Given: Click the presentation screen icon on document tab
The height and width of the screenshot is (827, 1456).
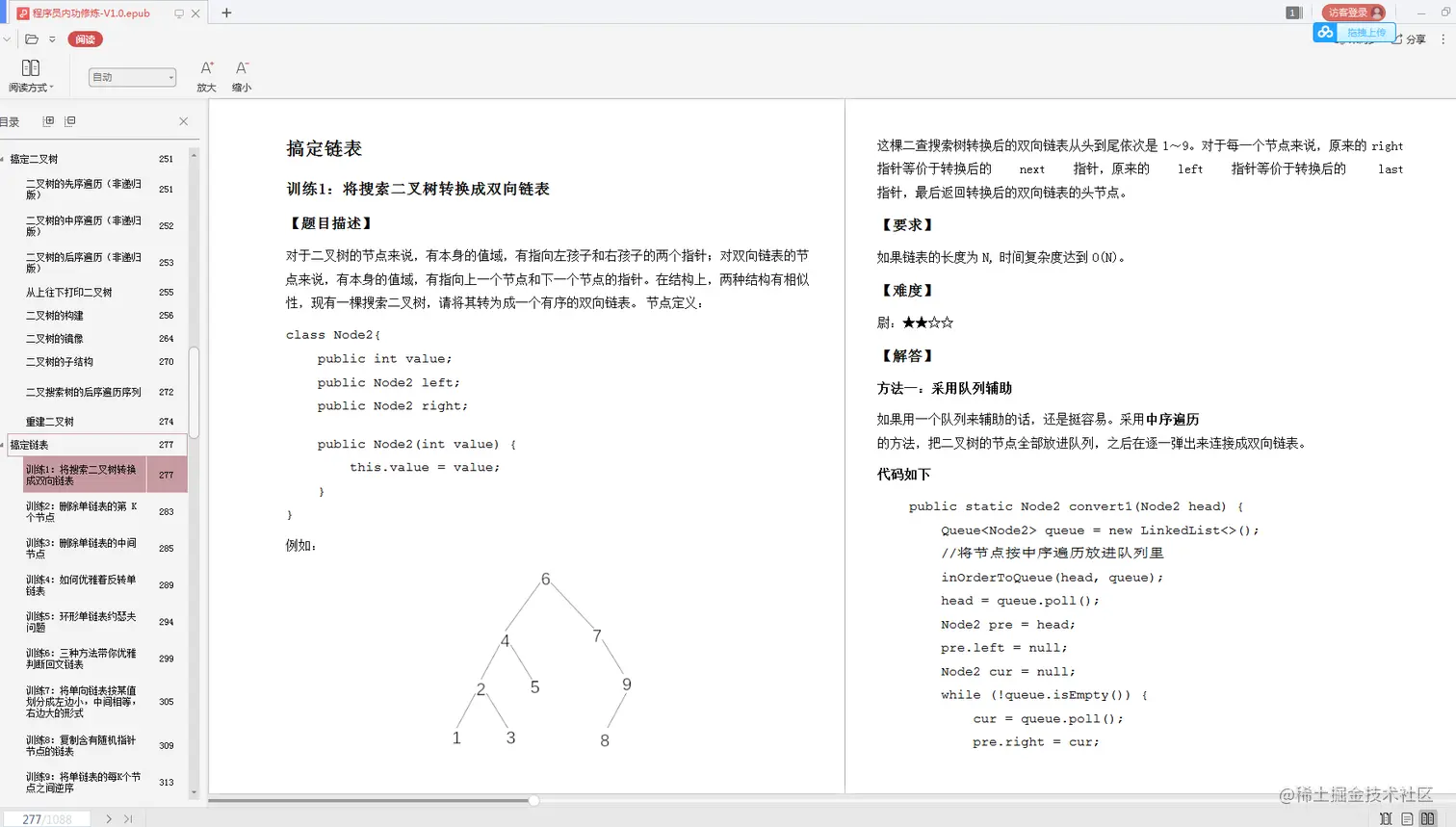Looking at the screenshot, I should (179, 13).
